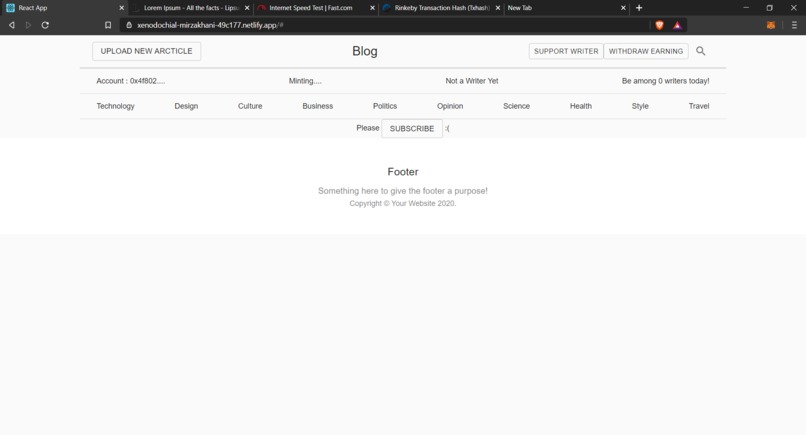Screen dimensions: 806x435
Task: Click the Blog title heading
Action: point(365,51)
